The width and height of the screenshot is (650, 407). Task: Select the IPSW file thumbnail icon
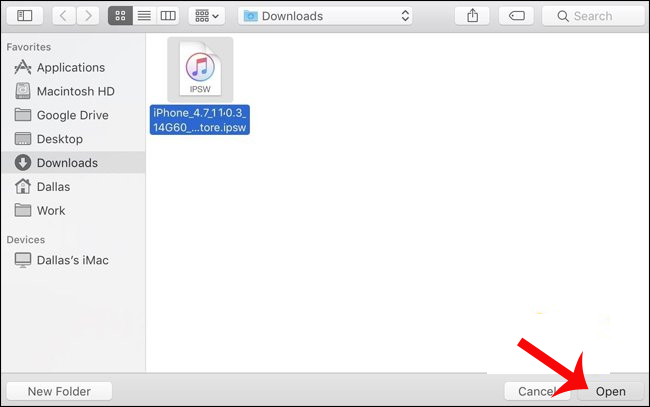coord(200,69)
